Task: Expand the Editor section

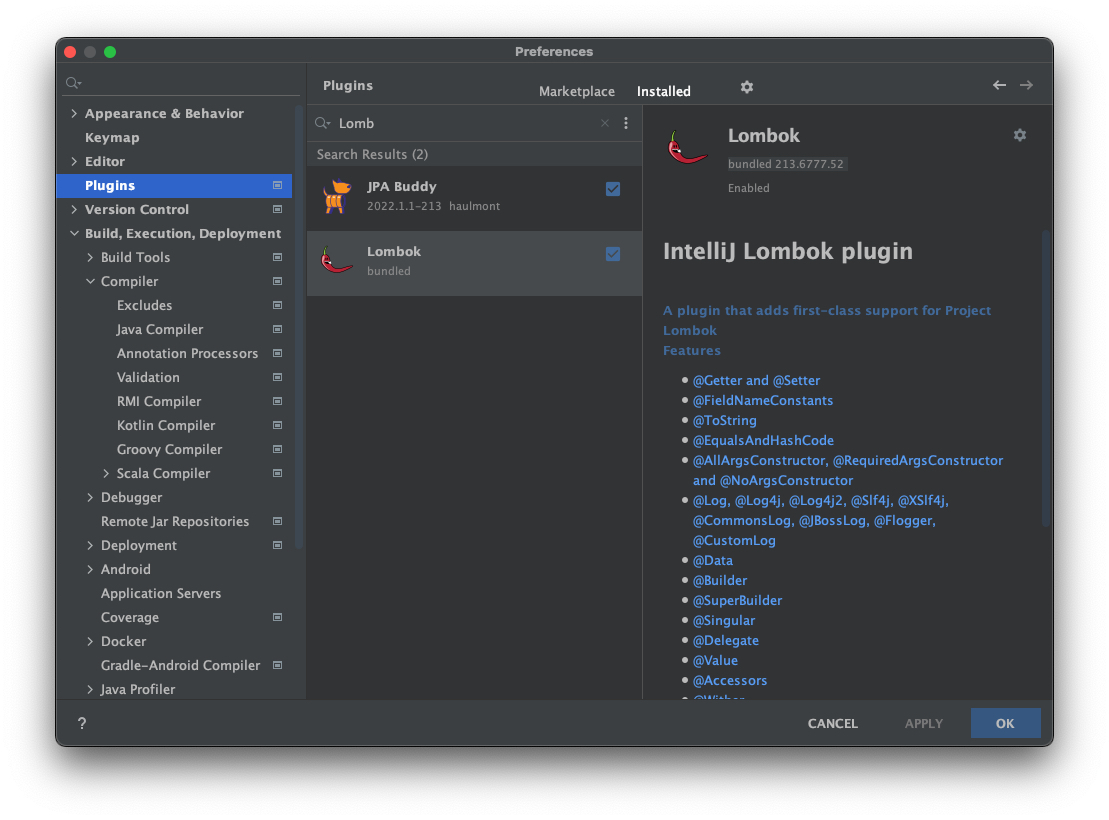Action: click(x=74, y=161)
